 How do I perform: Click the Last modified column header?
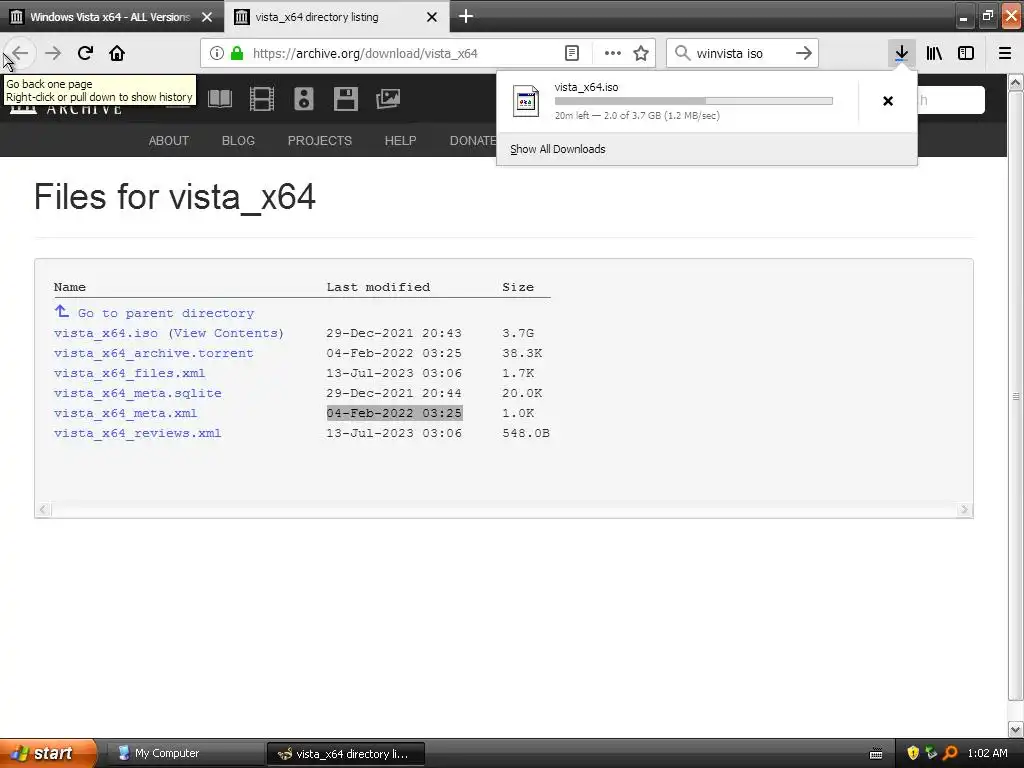pos(378,287)
